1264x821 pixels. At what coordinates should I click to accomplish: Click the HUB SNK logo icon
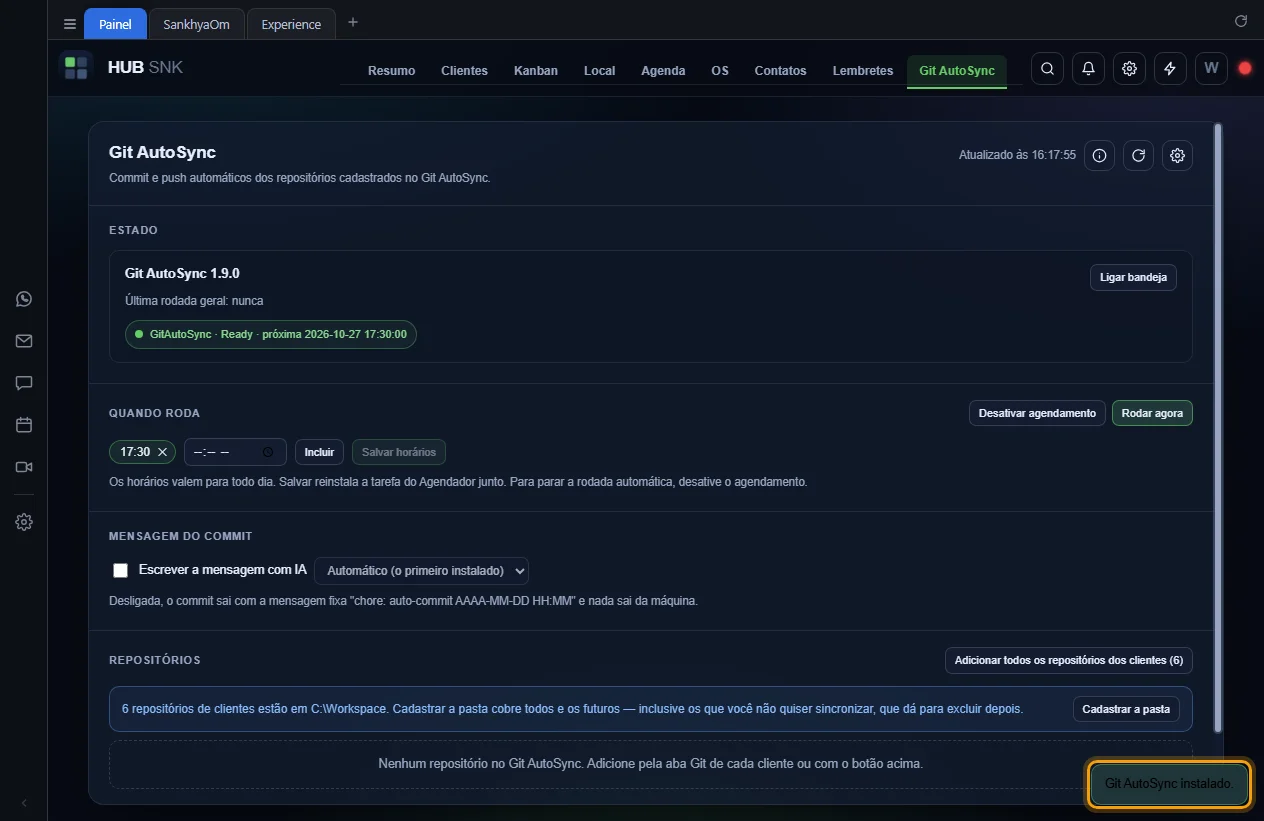click(x=76, y=68)
